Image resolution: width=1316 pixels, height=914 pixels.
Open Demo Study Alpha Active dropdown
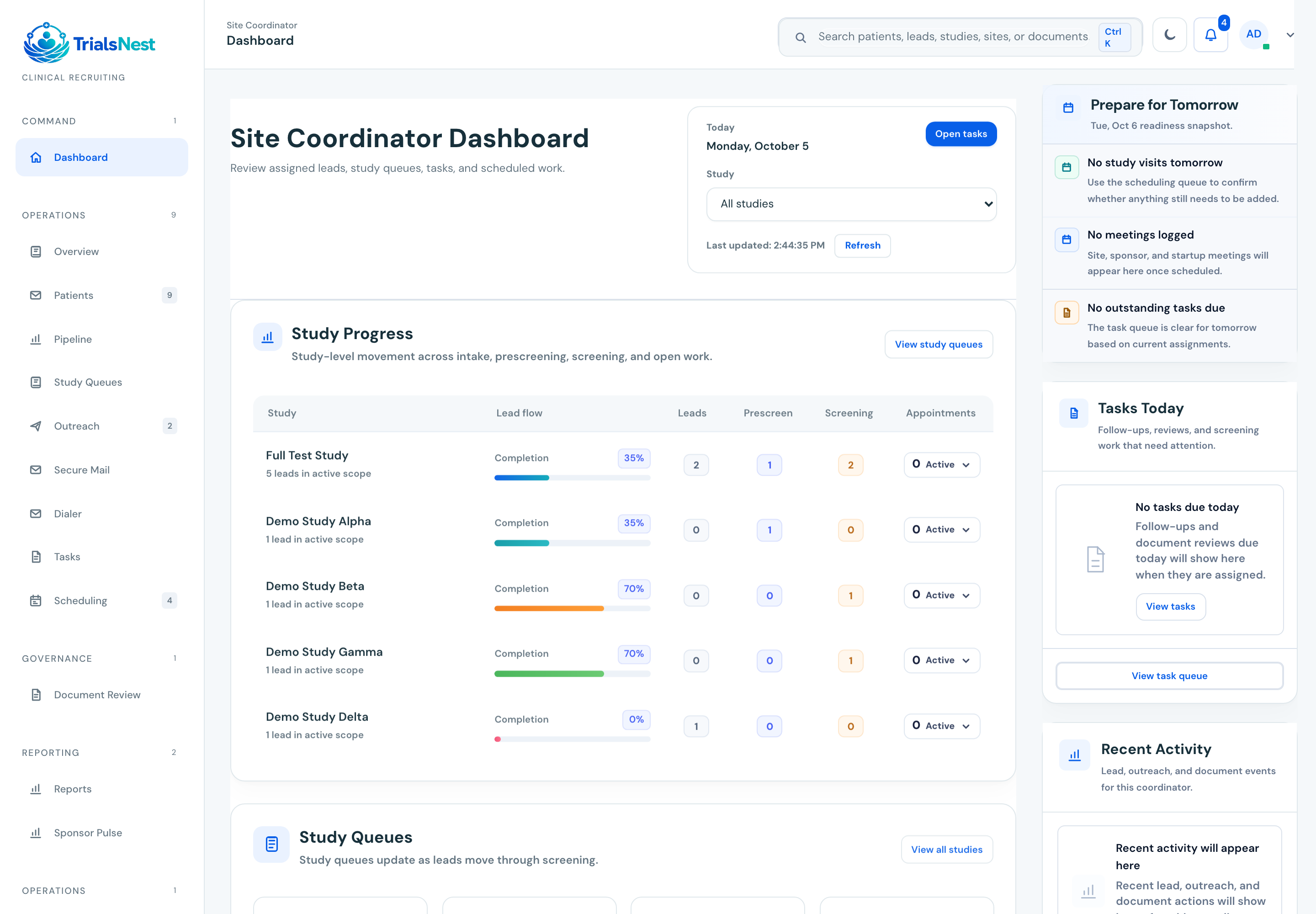click(941, 530)
